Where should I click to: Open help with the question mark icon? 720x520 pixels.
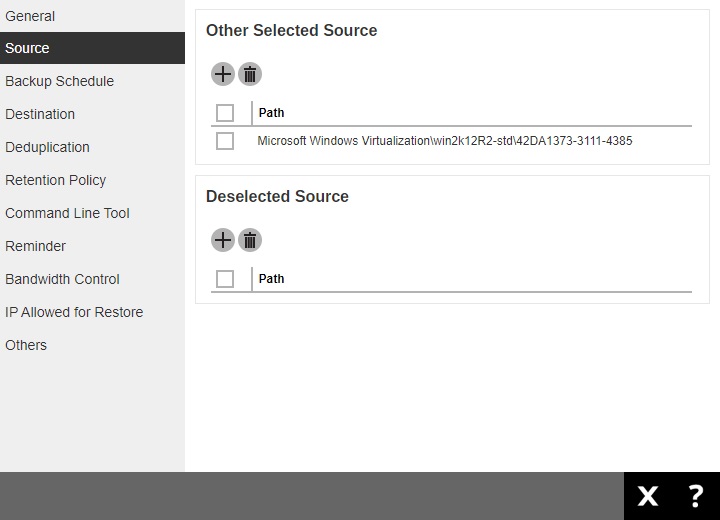click(696, 495)
